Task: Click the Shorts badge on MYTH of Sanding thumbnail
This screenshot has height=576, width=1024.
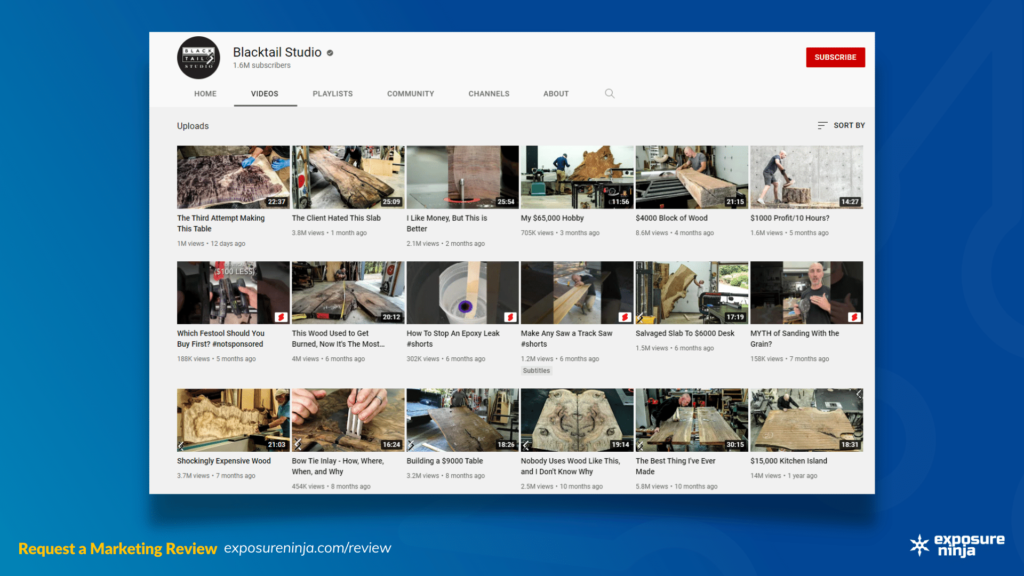Action: [x=854, y=317]
